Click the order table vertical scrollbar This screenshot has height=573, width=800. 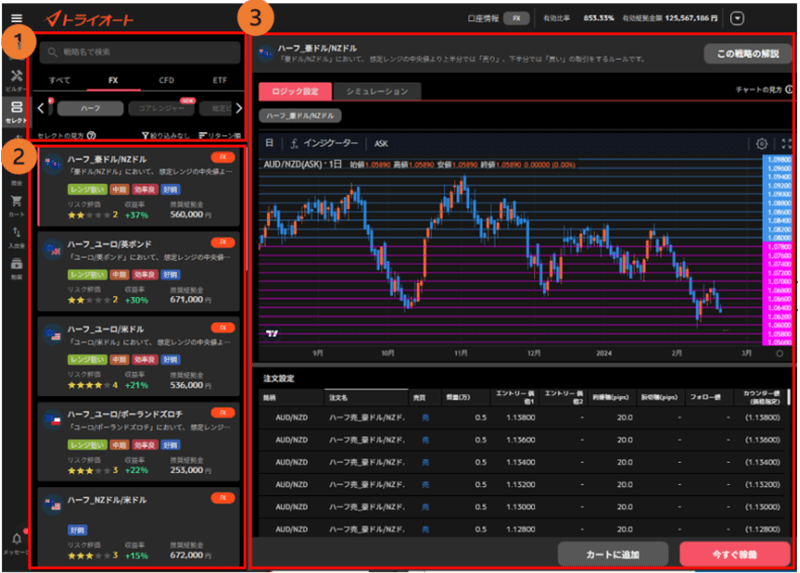[789, 396]
